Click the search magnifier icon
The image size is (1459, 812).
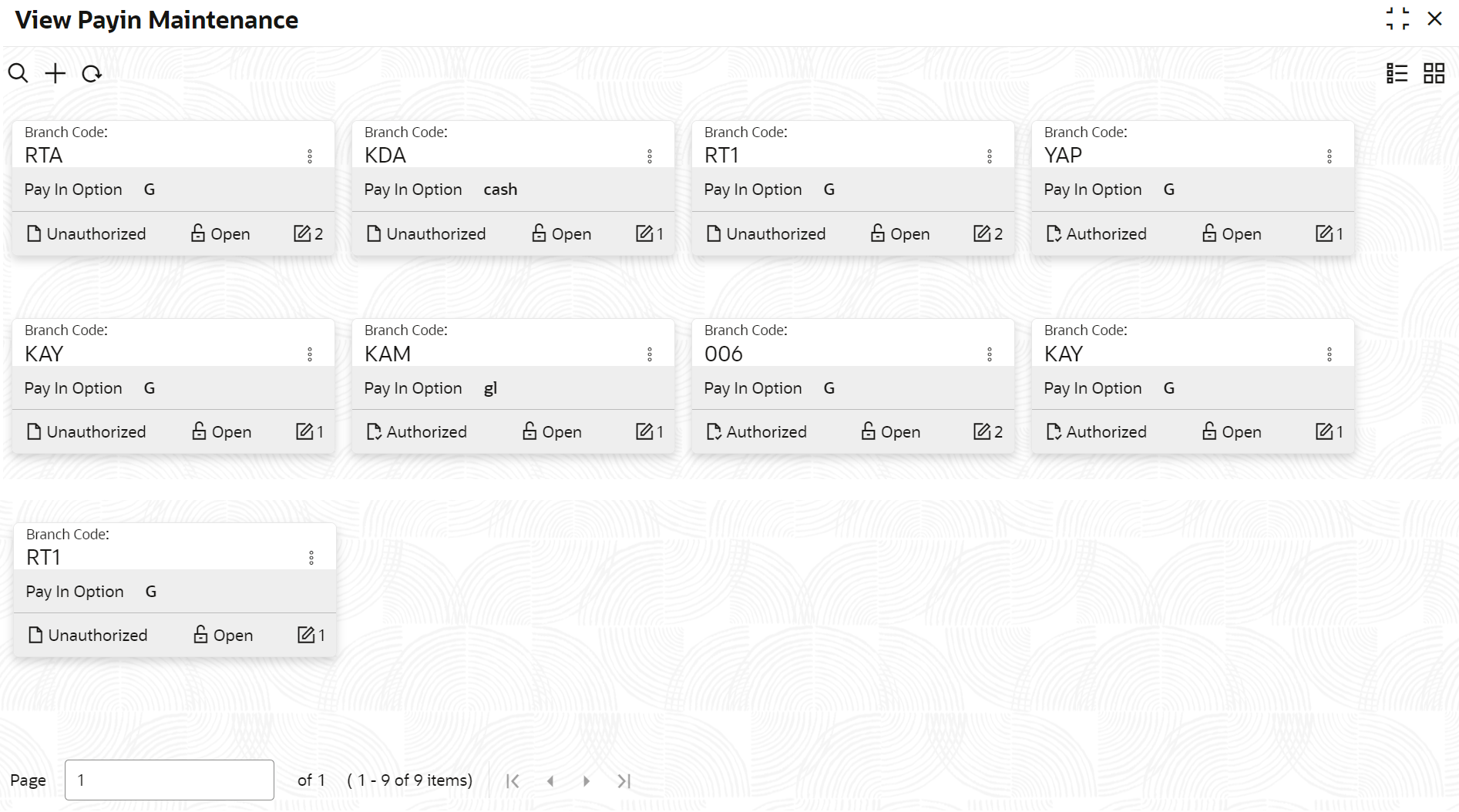18,73
